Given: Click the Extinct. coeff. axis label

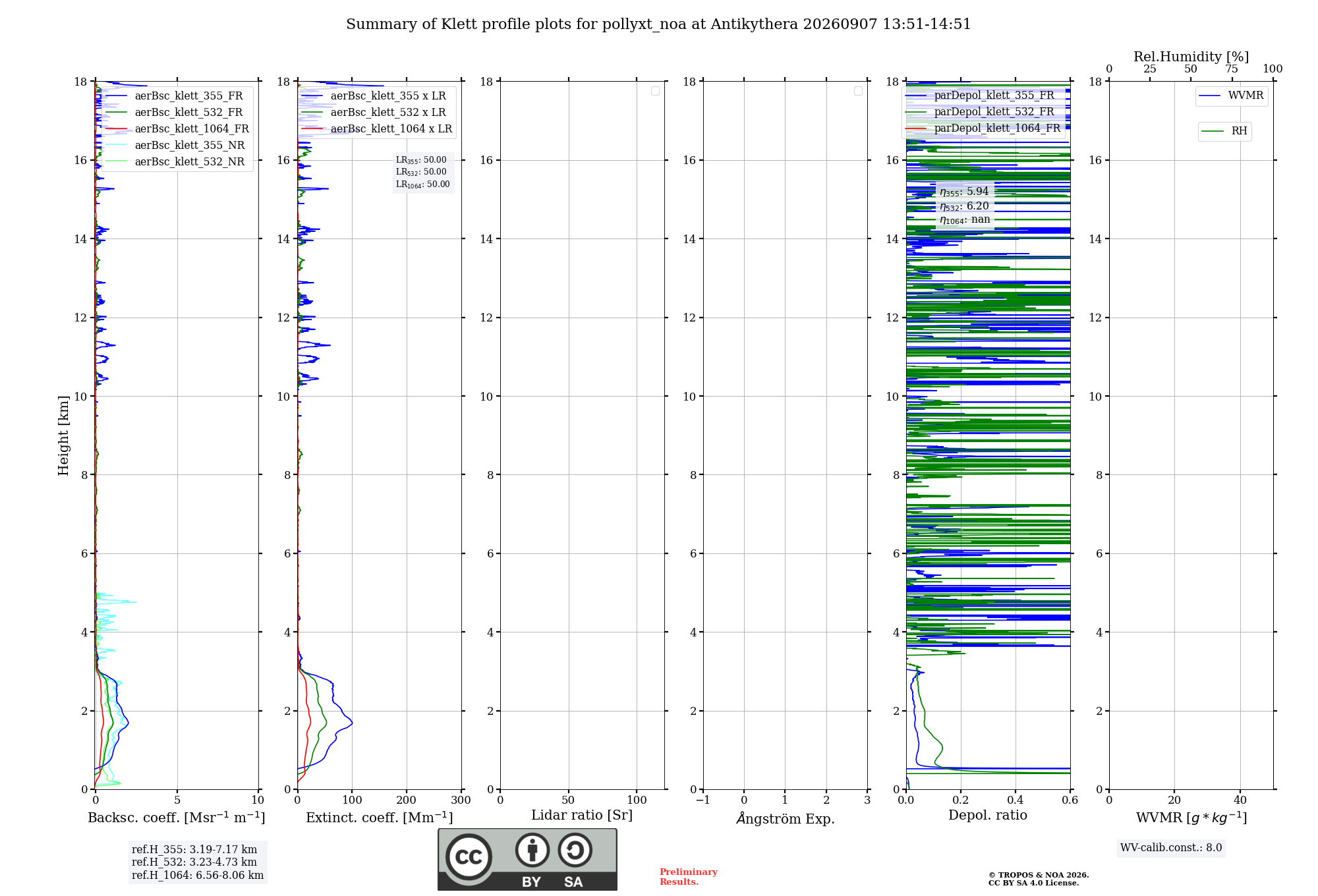Looking at the screenshot, I should tap(380, 818).
